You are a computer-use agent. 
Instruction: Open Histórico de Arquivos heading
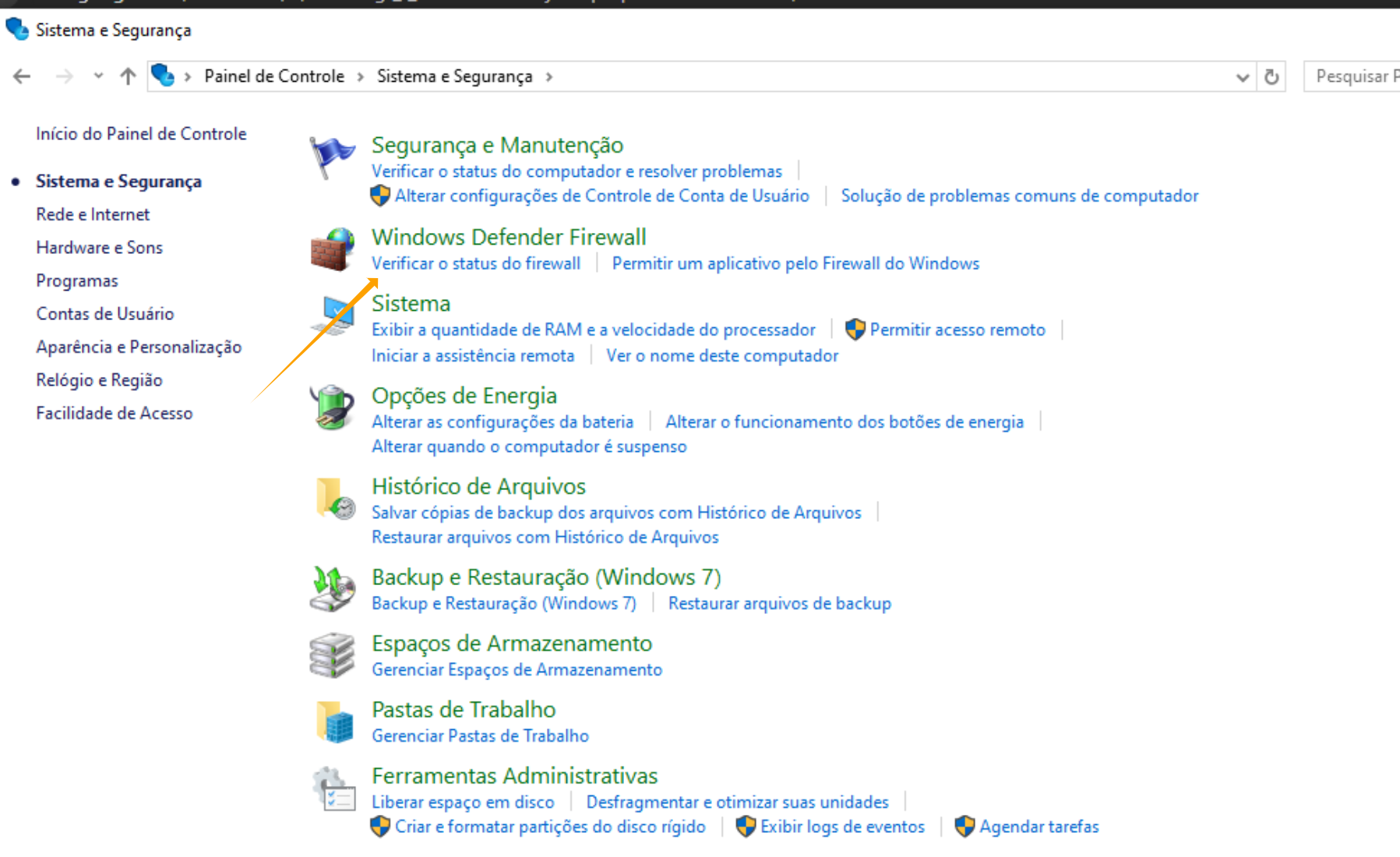coord(478,486)
